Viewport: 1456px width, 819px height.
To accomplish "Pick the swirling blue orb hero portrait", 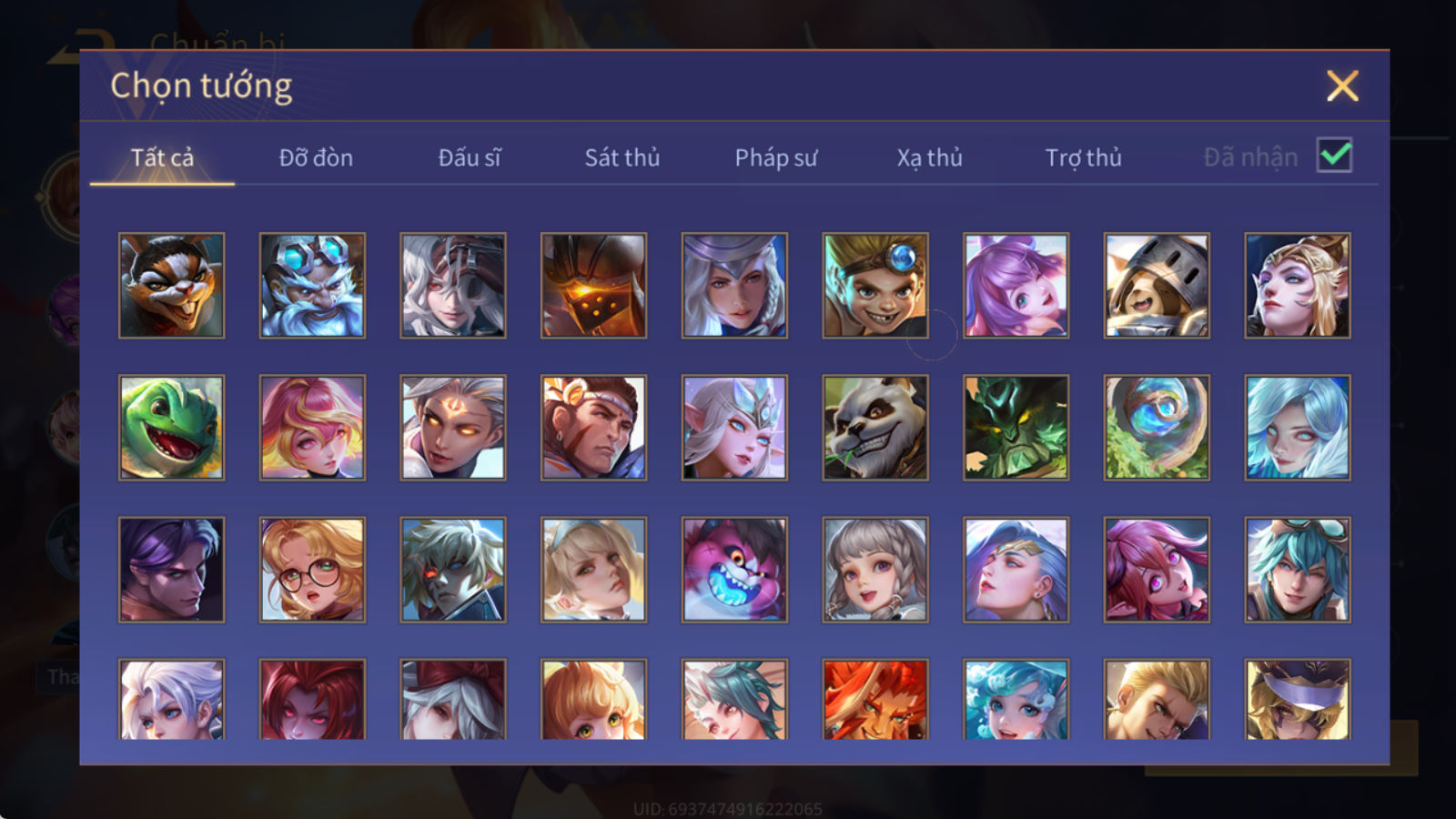I will pyautogui.click(x=1157, y=428).
